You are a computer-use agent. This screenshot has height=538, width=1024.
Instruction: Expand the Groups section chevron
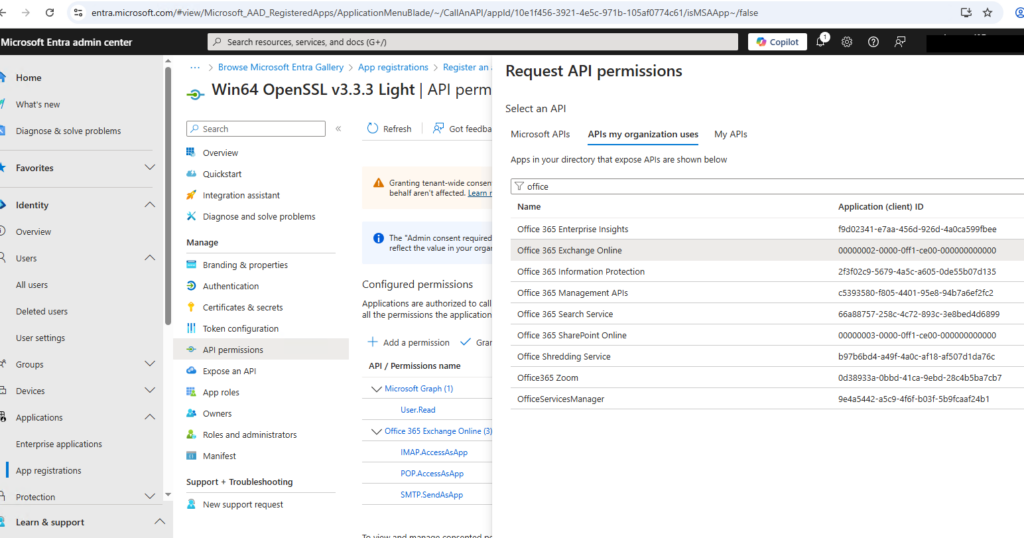point(150,364)
